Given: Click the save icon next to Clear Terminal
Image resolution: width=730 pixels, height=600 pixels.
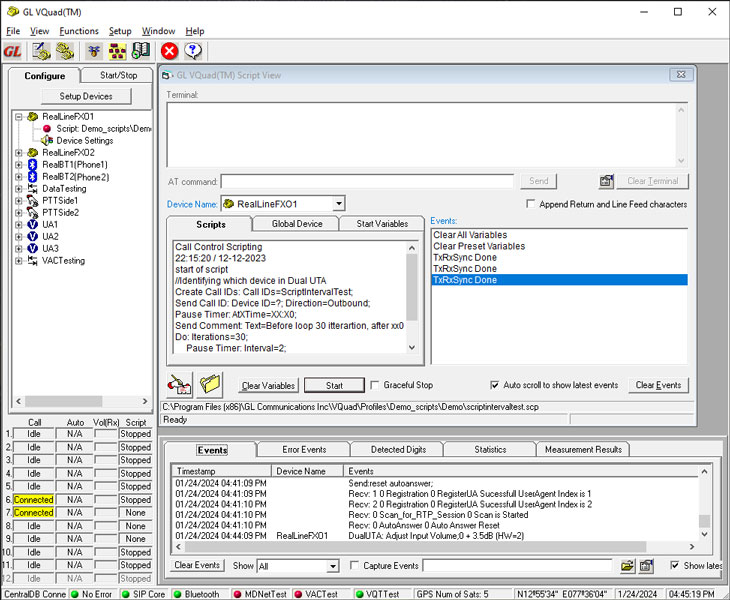Looking at the screenshot, I should pos(606,181).
